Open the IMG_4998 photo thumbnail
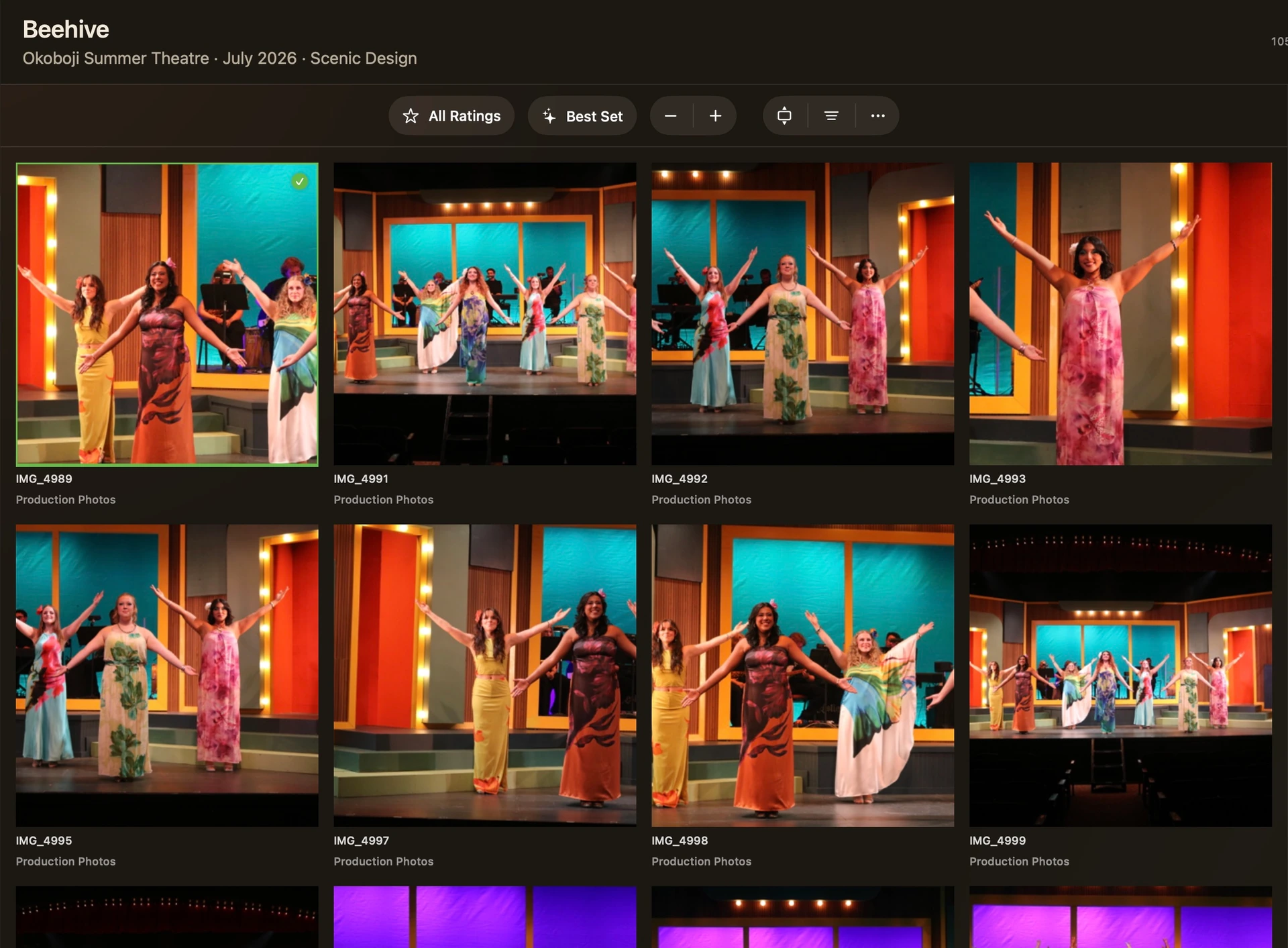The width and height of the screenshot is (1288, 948). (x=802, y=676)
